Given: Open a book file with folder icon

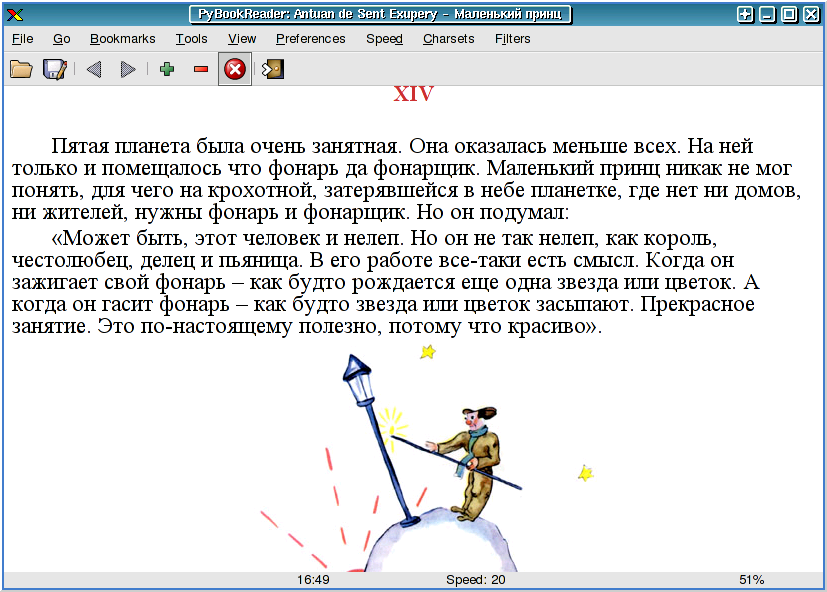Looking at the screenshot, I should (x=21, y=69).
